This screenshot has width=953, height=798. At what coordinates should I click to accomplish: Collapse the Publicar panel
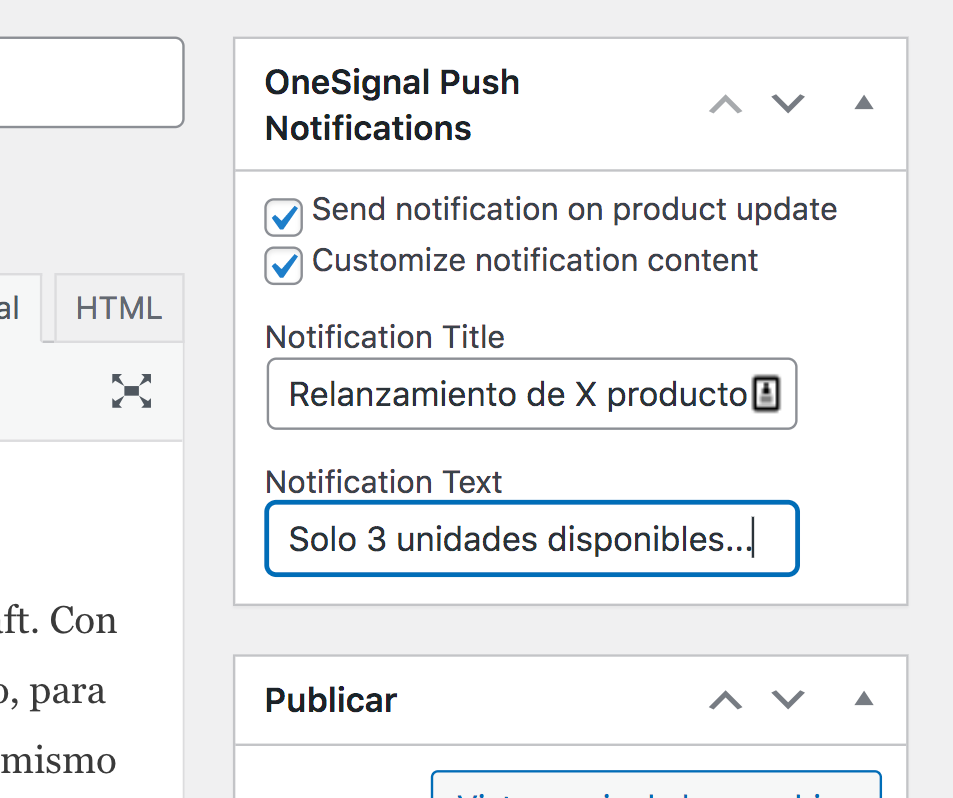(x=862, y=700)
